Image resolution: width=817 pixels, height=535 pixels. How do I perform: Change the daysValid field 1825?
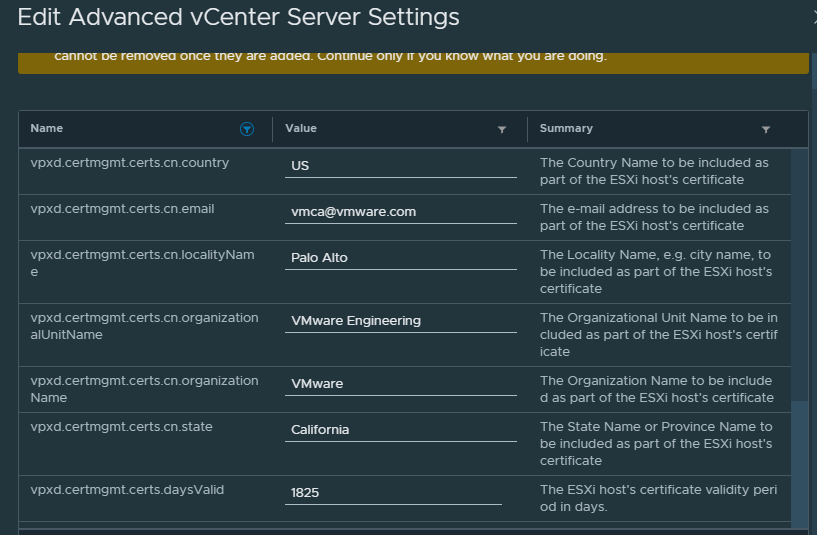click(x=400, y=493)
